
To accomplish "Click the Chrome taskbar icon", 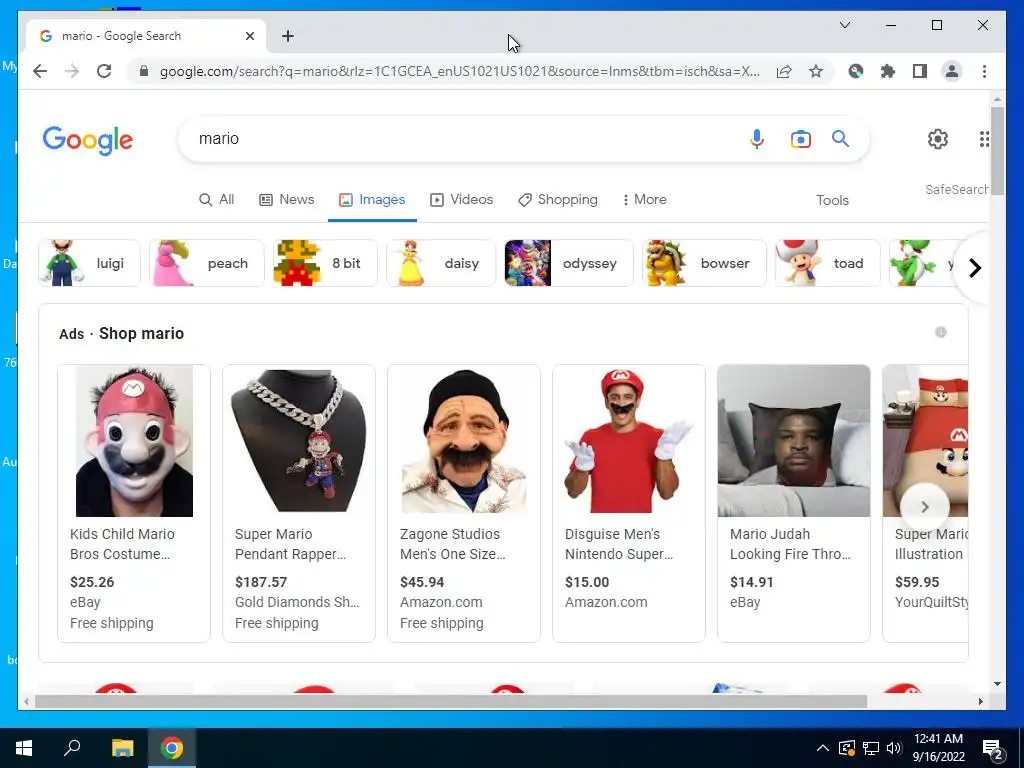I will (x=172, y=748).
